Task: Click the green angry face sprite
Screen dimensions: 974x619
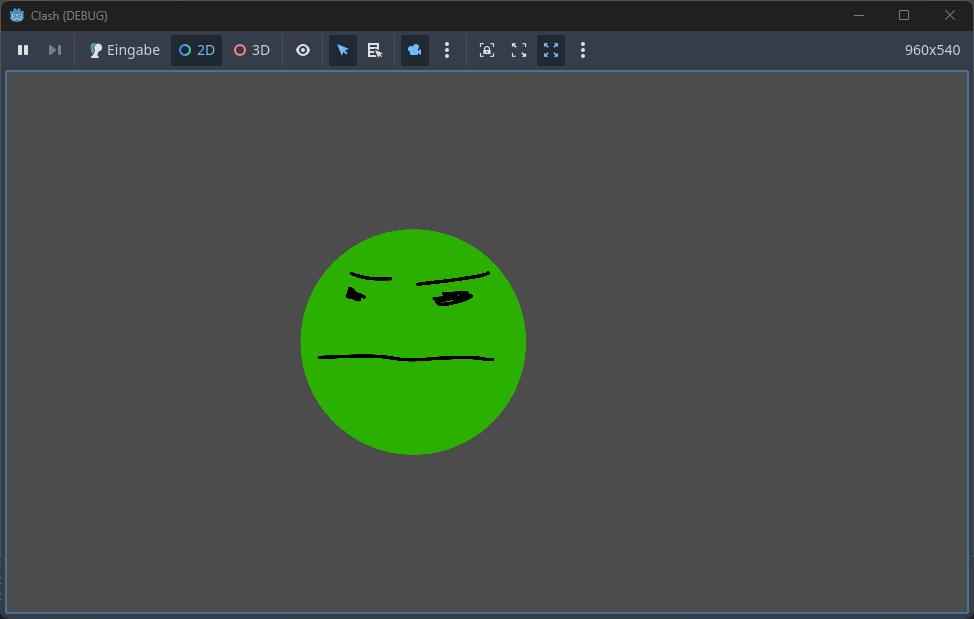Action: click(x=413, y=342)
